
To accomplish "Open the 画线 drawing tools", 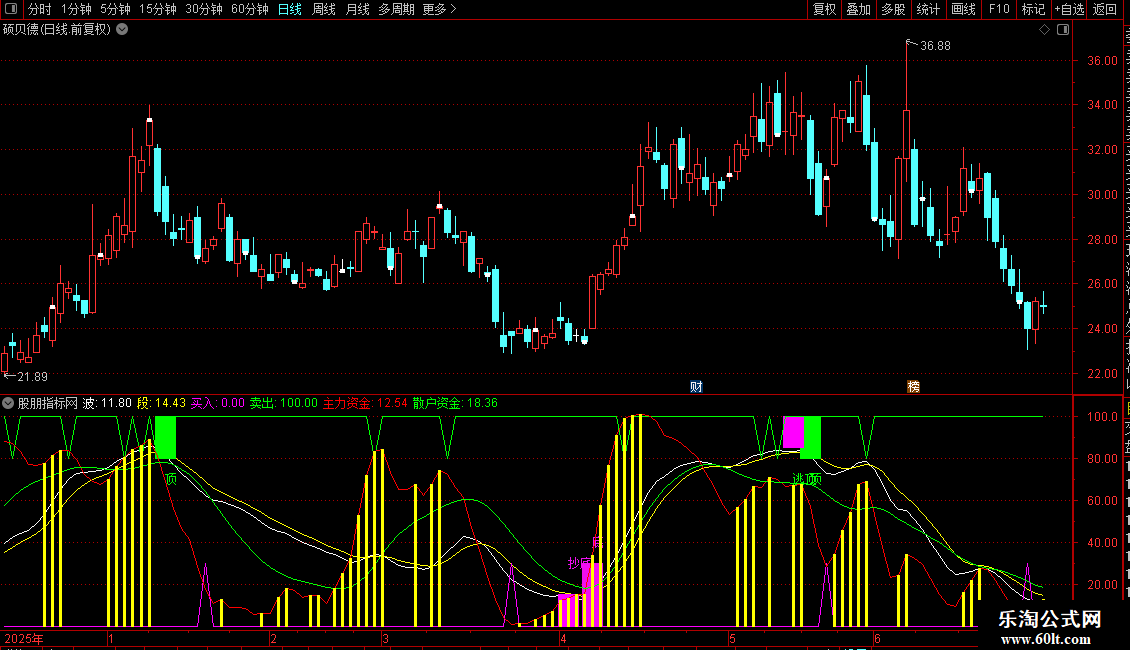I will 964,9.
